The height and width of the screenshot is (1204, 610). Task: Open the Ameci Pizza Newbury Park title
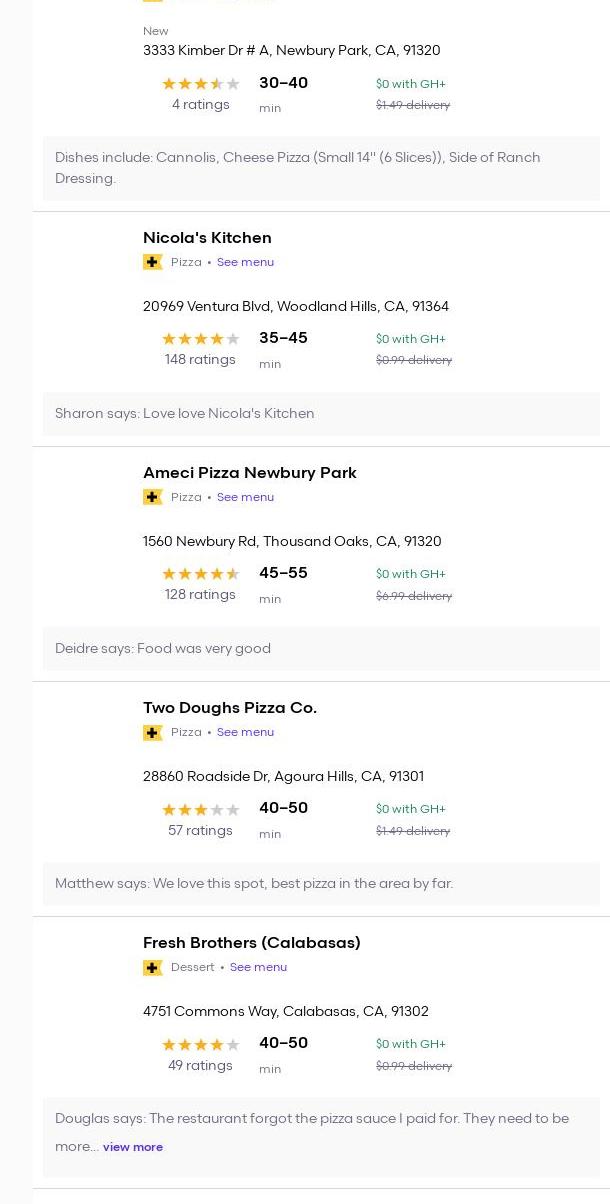click(249, 473)
